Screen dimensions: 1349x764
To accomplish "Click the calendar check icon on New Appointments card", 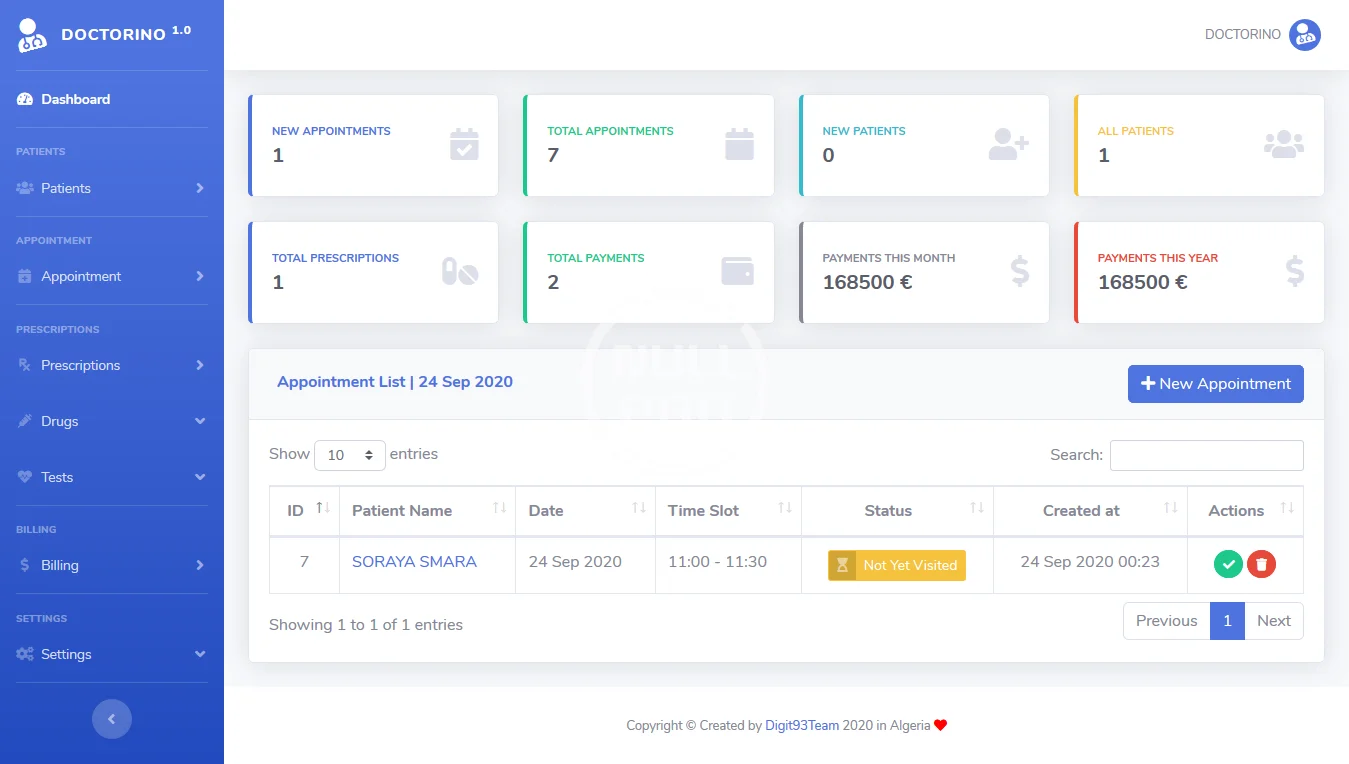I will pyautogui.click(x=464, y=145).
